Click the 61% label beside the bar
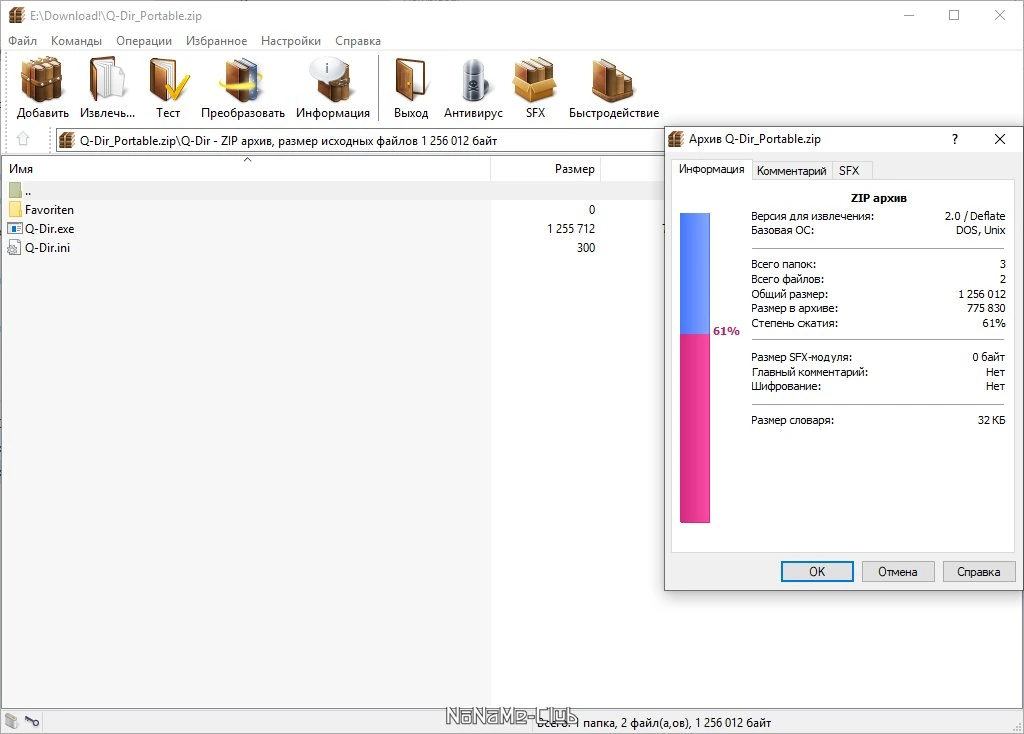 726,331
